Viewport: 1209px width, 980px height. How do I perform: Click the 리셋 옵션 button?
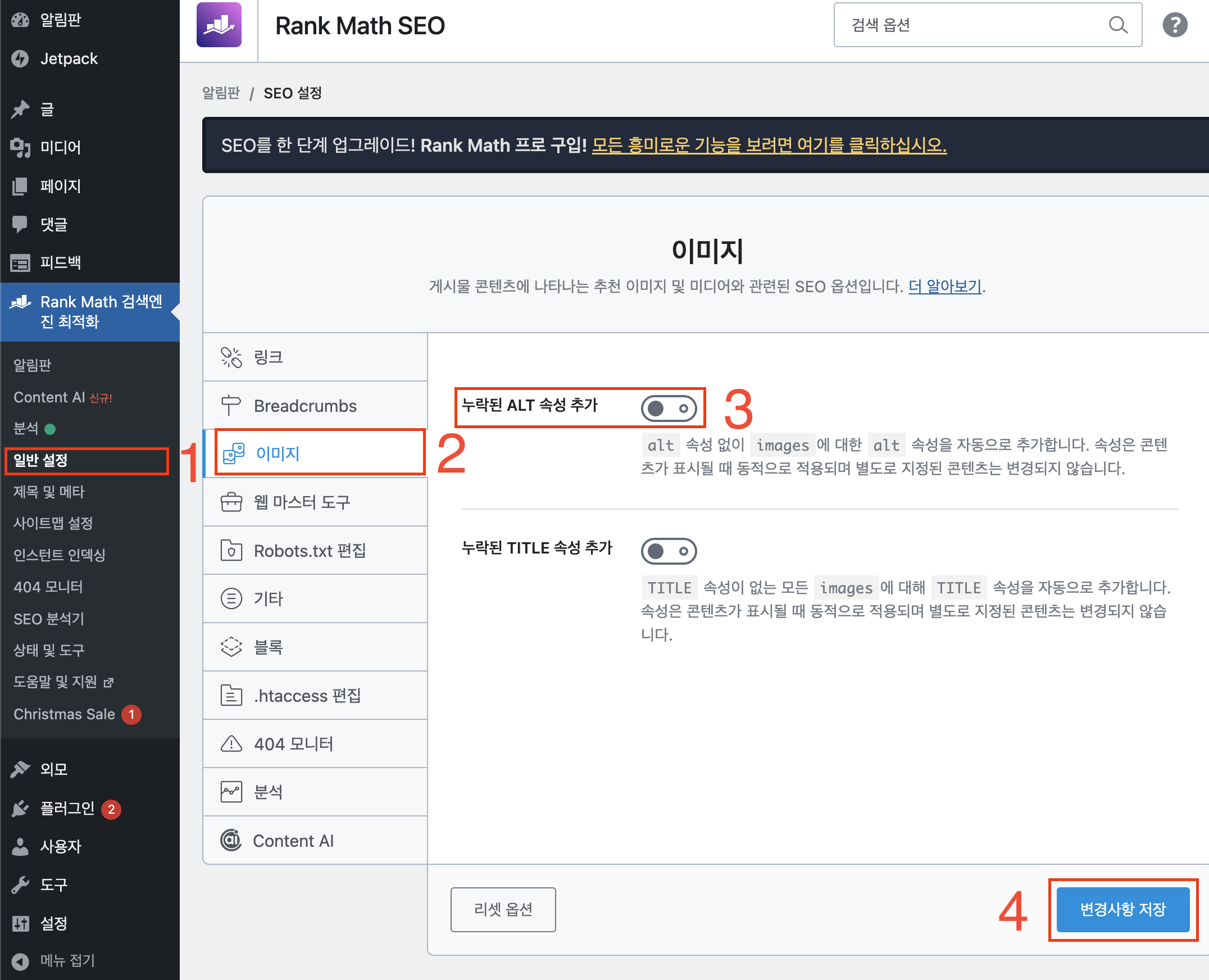[x=502, y=909]
